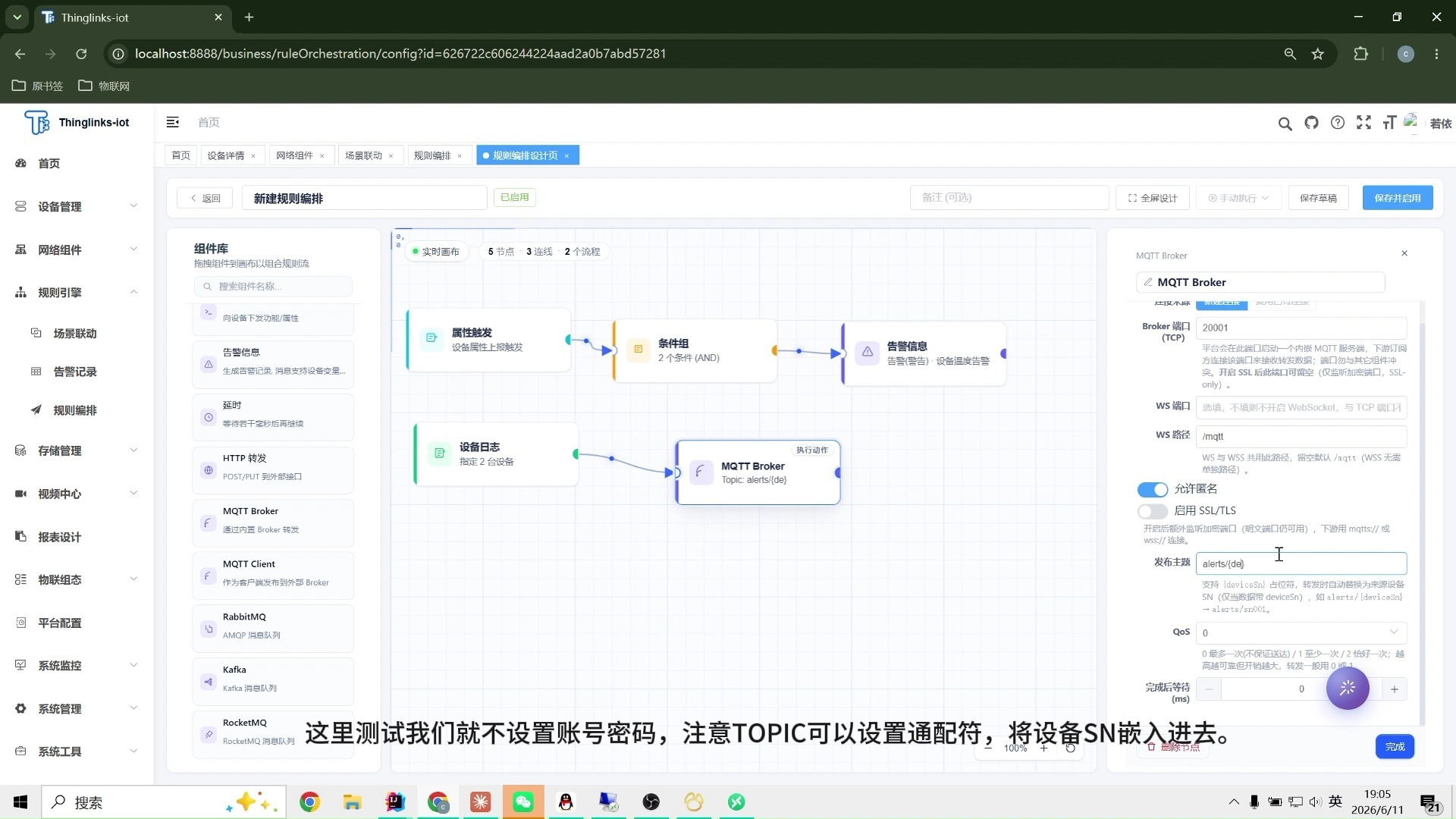1456x819 pixels.
Task: Expand the 视频中心 sidebar menu
Action: pos(77,494)
